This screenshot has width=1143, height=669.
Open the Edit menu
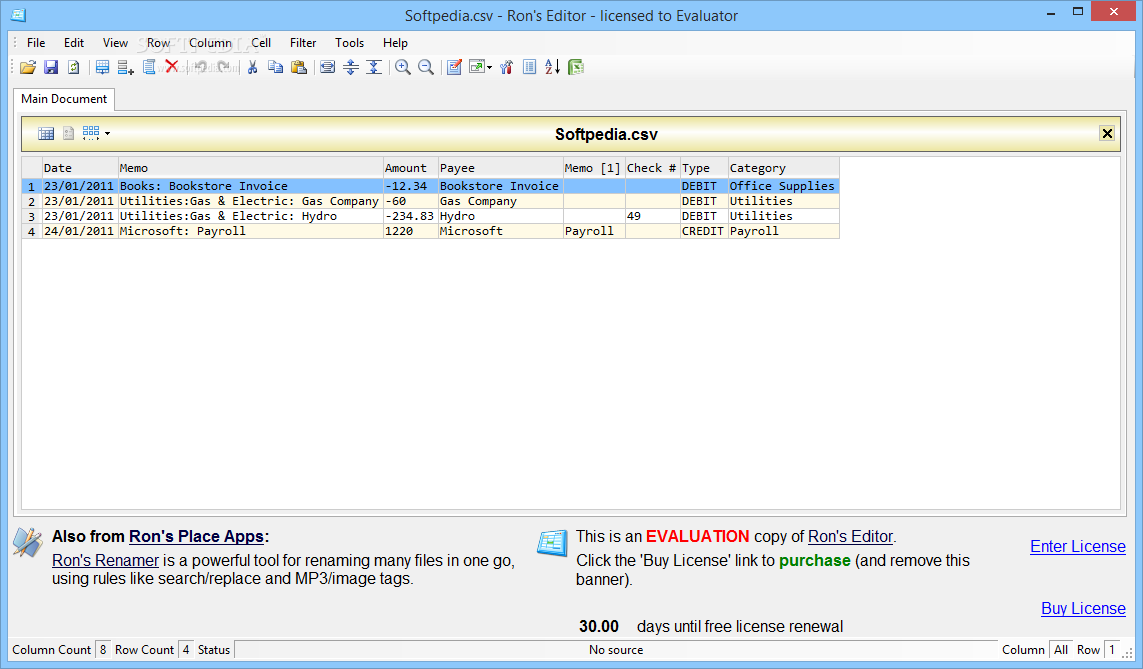(x=74, y=43)
